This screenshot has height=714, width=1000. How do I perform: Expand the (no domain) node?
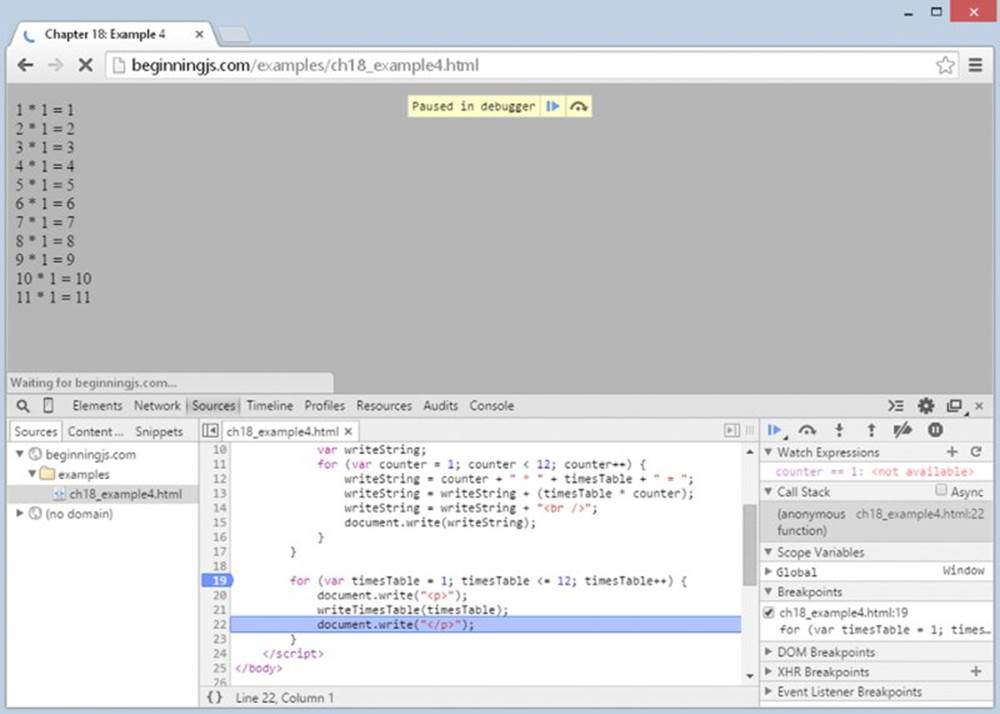coord(20,513)
